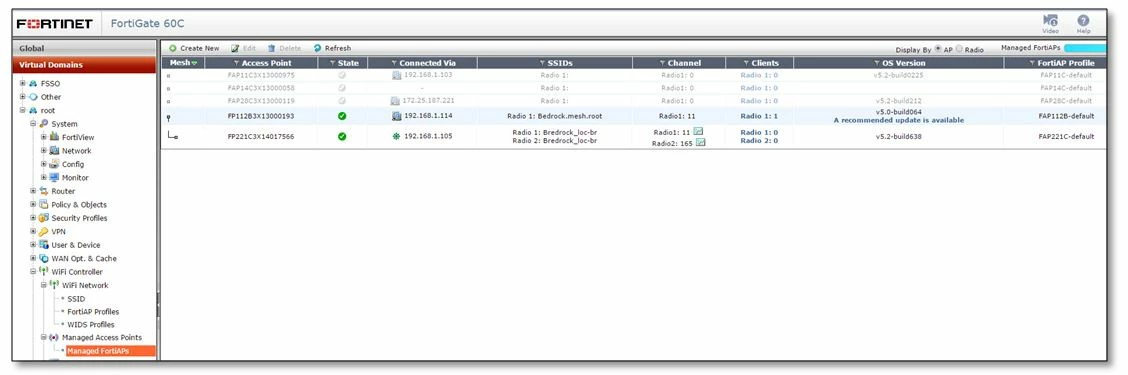Click the Delete button
This screenshot has height=375, width=1128.
click(x=284, y=48)
